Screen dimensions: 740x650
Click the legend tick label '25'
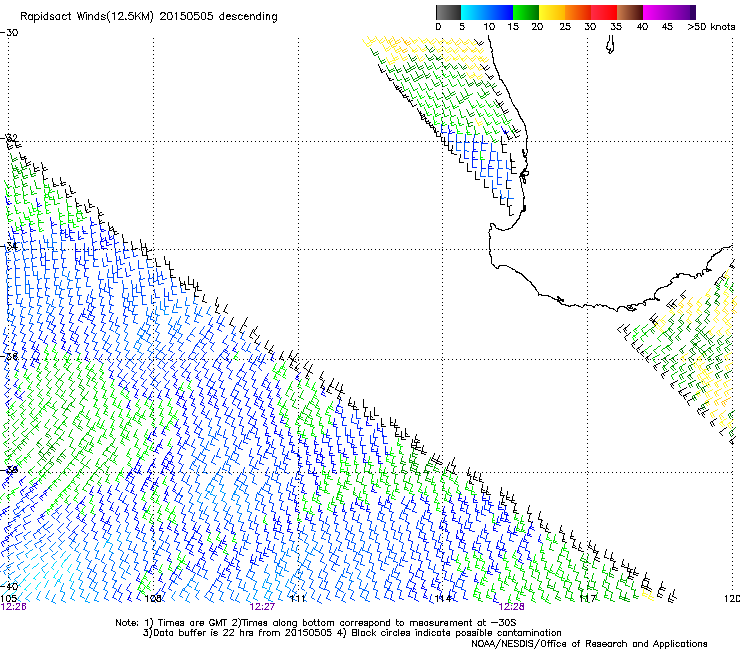(x=565, y=26)
